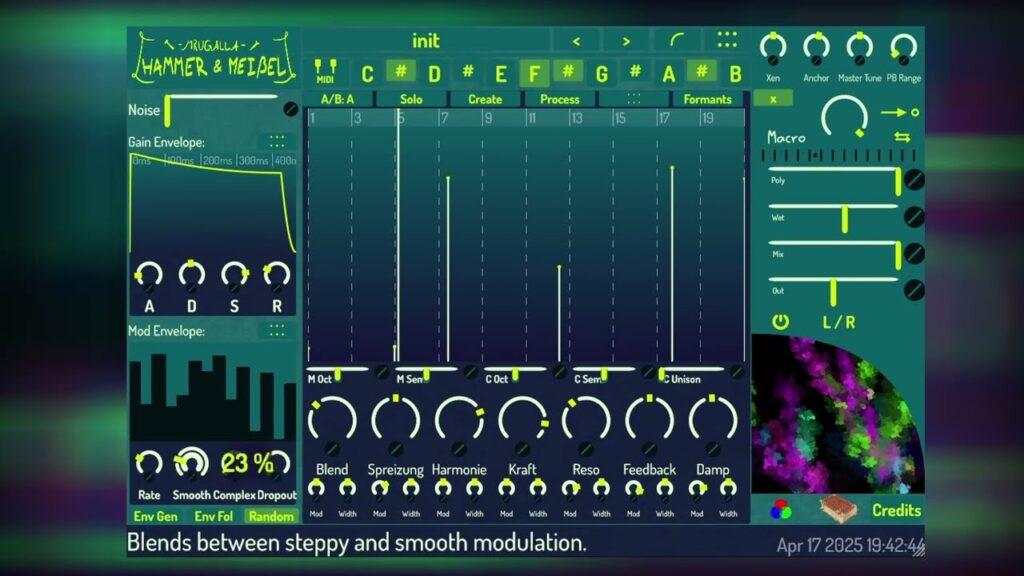Click the Blend knob
Screen dimensions: 1024x576
pyautogui.click(x=332, y=418)
